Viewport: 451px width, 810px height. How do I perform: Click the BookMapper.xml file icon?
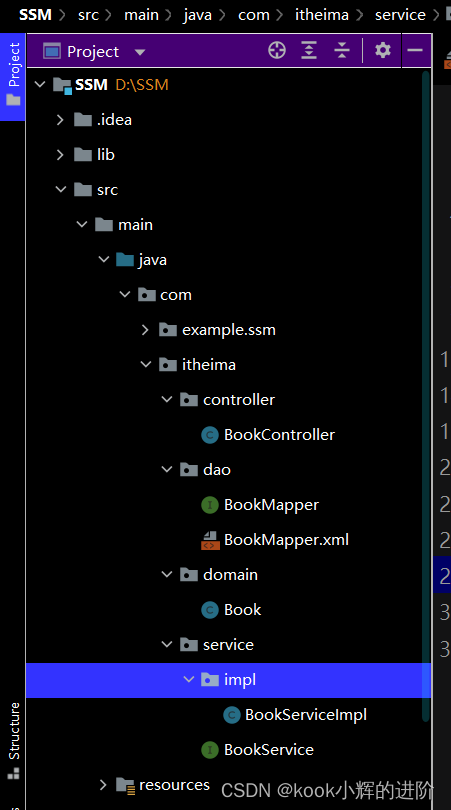coord(209,540)
